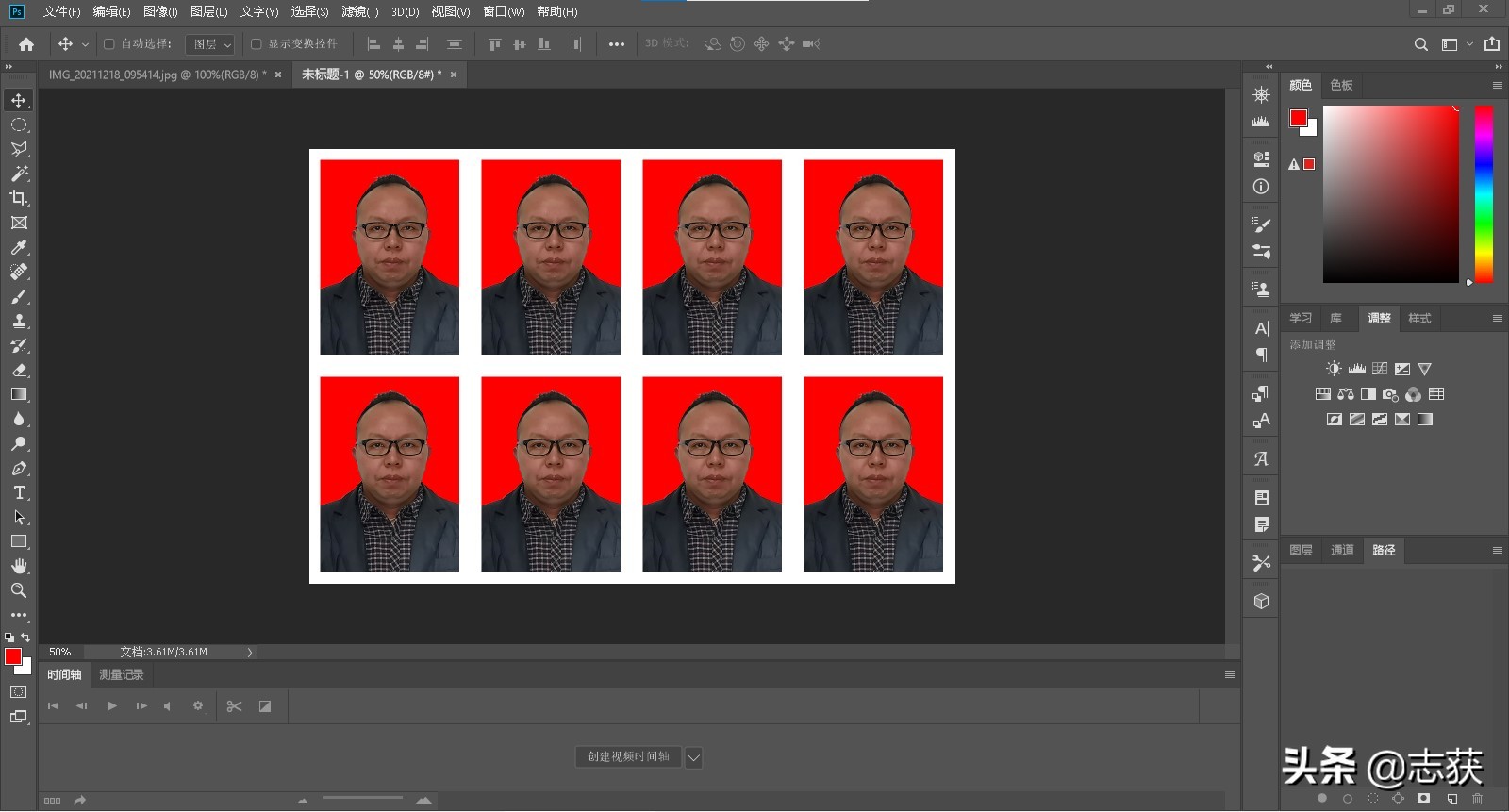Select the Horizontal Type tool

point(19,492)
